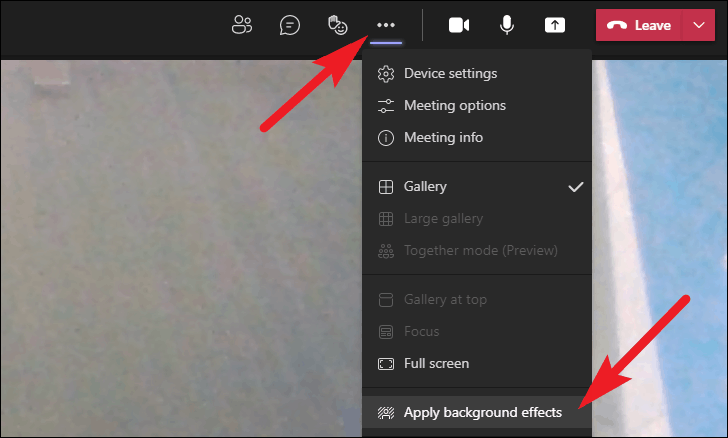Open the meeting chat icon

(x=290, y=25)
